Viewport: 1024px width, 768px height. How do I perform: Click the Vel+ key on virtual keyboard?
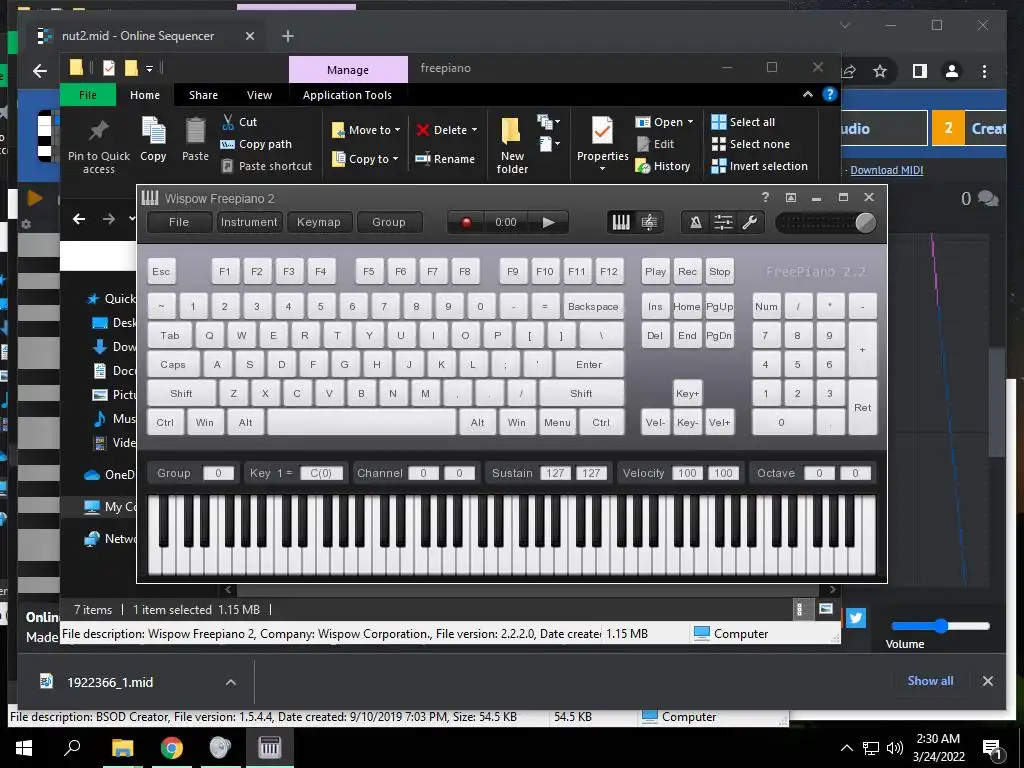click(x=719, y=423)
